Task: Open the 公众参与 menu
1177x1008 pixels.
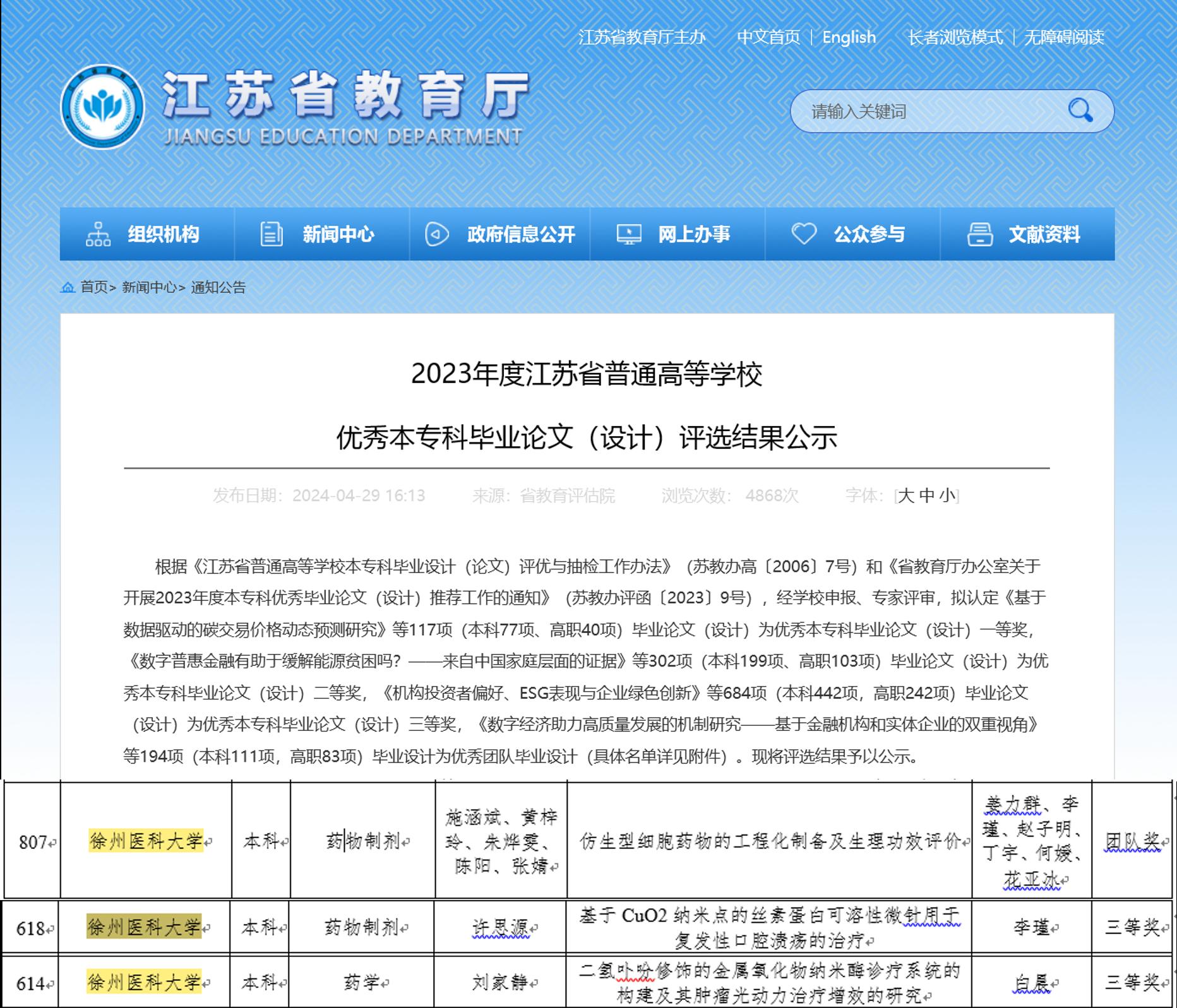Action: [852, 234]
